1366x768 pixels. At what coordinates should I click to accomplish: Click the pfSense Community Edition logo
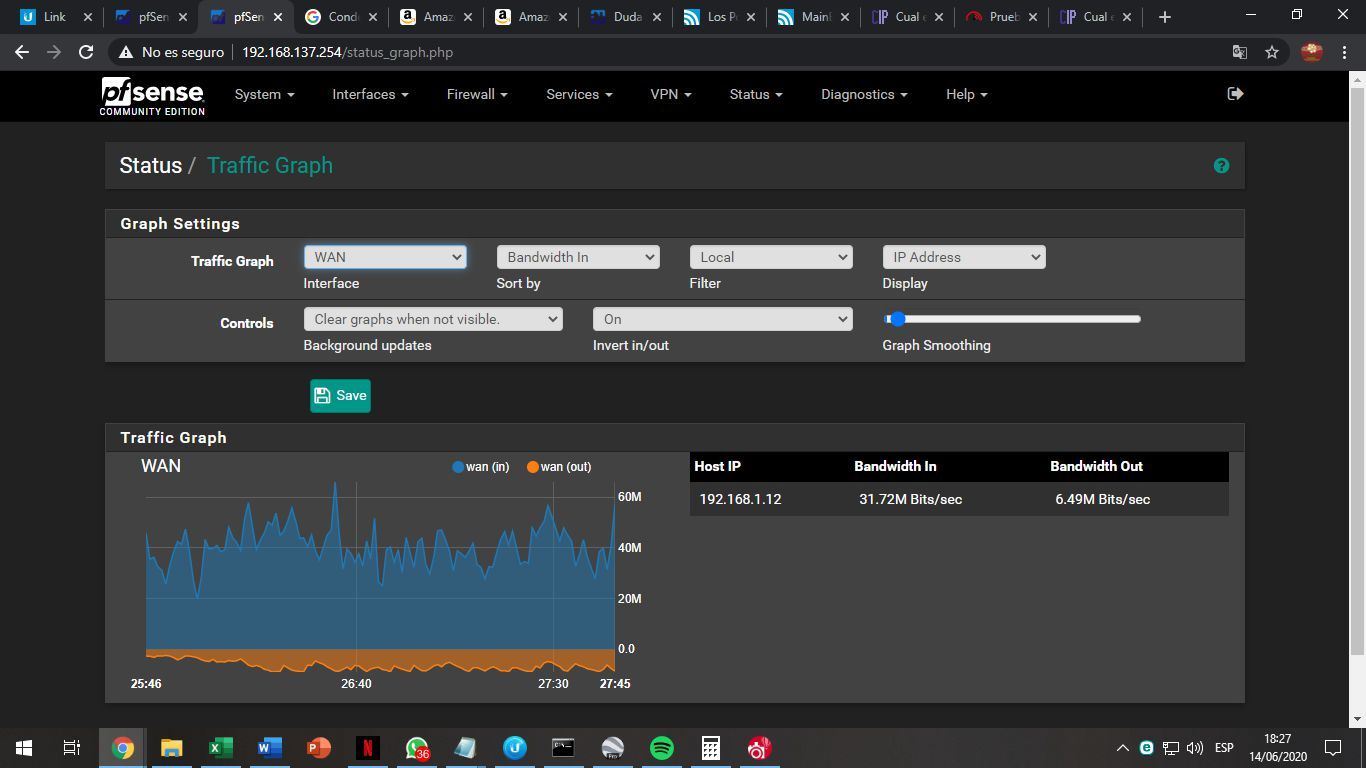pos(152,96)
